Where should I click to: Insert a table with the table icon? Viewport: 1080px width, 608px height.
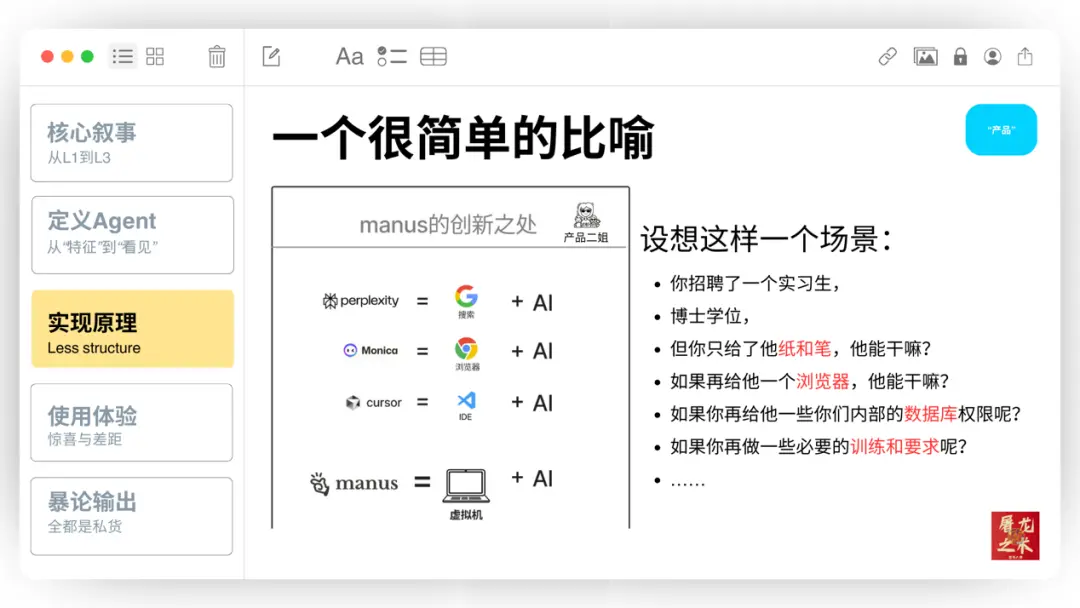point(433,57)
